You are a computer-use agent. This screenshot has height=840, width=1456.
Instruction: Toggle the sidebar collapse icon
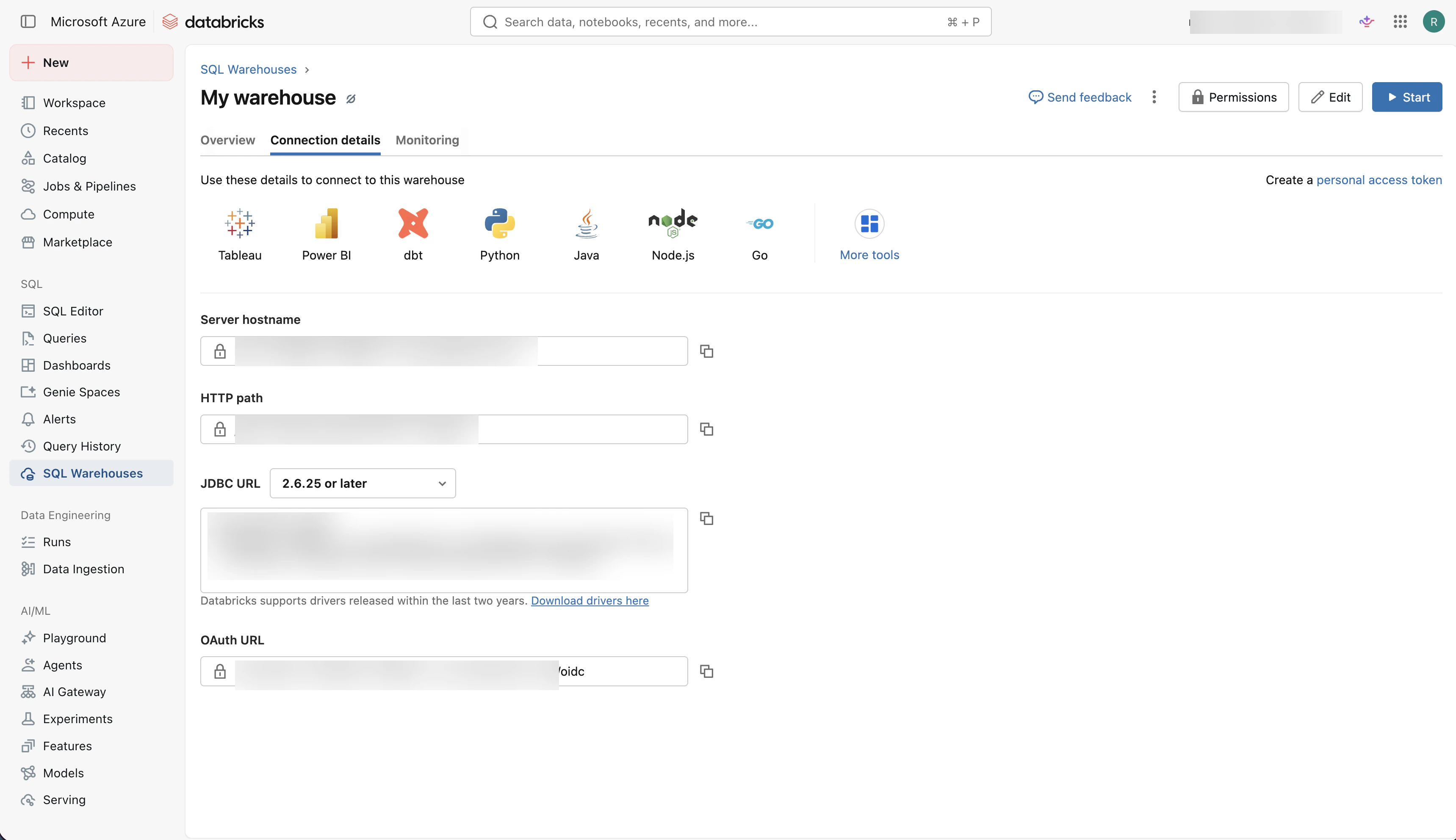(28, 22)
